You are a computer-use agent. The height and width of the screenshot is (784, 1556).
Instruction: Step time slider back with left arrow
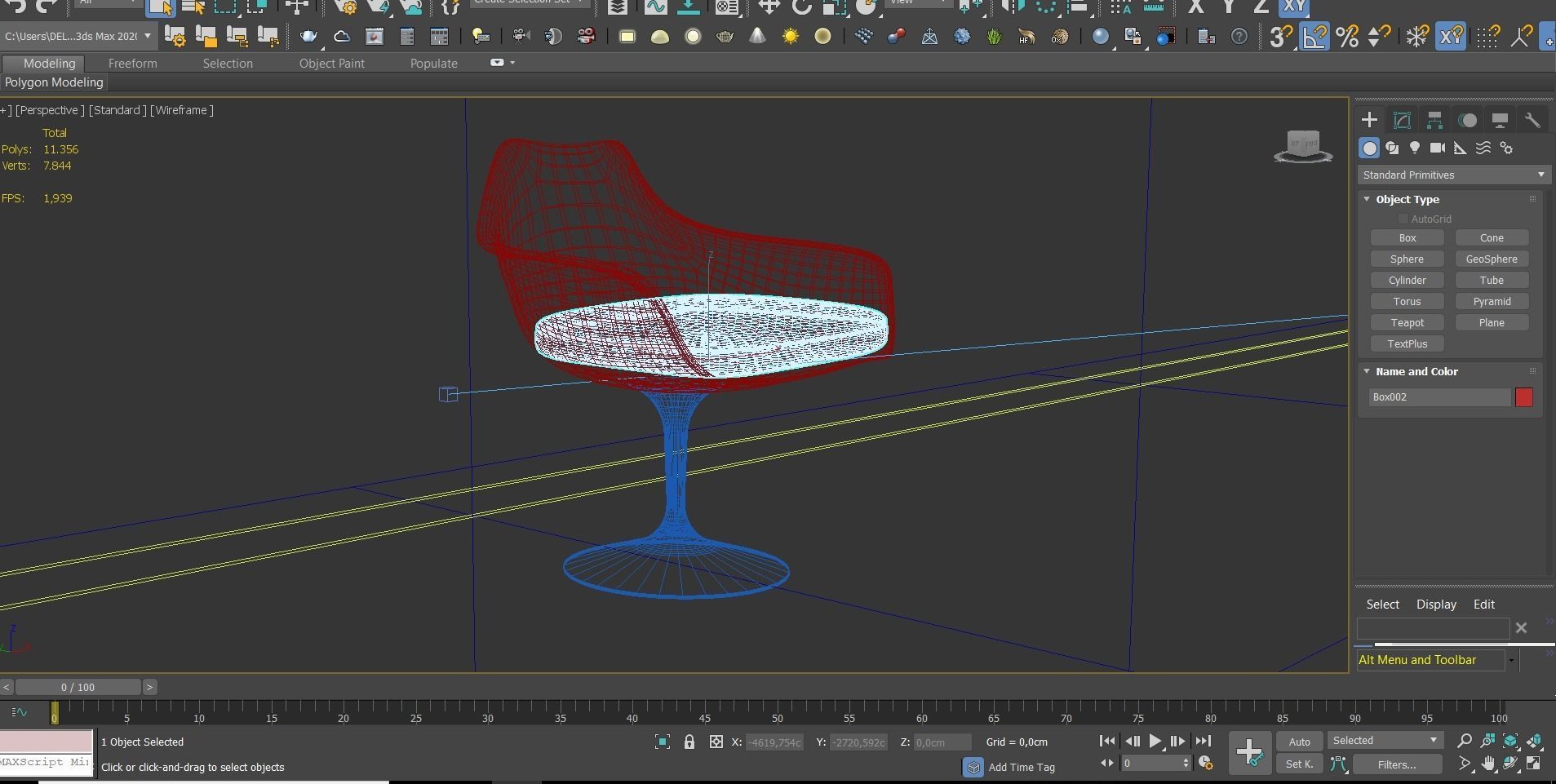(7, 687)
